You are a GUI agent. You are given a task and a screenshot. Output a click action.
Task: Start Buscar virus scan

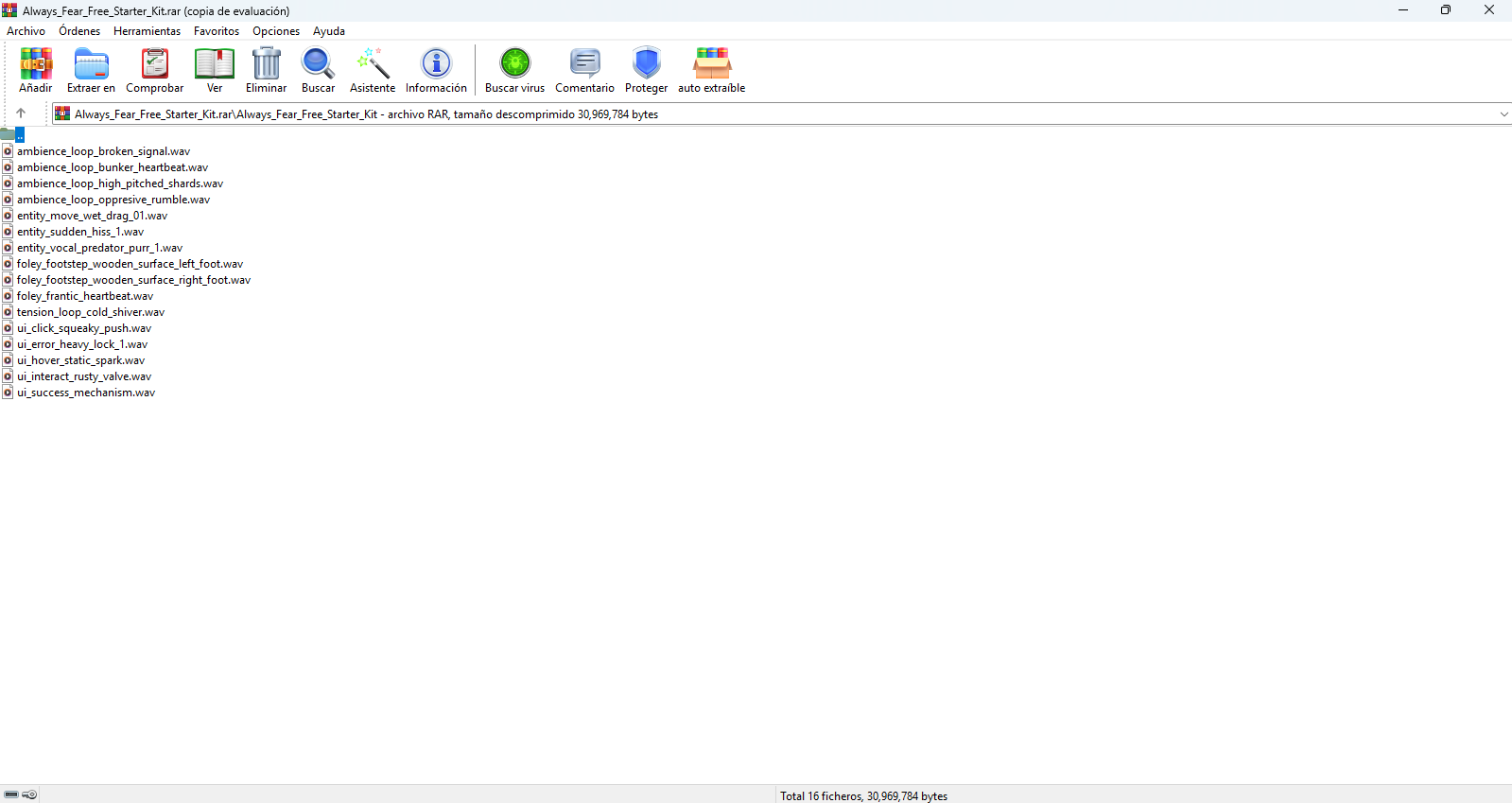tap(514, 70)
